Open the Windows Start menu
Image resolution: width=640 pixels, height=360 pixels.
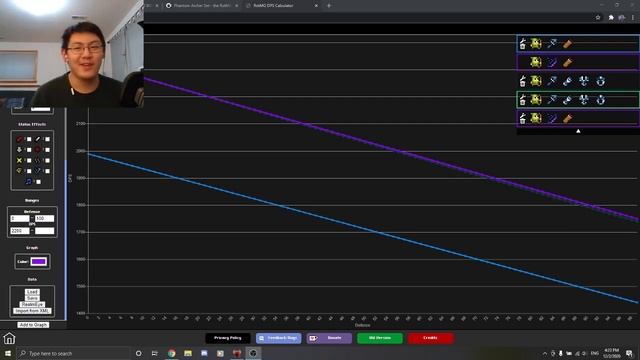tap(8, 353)
